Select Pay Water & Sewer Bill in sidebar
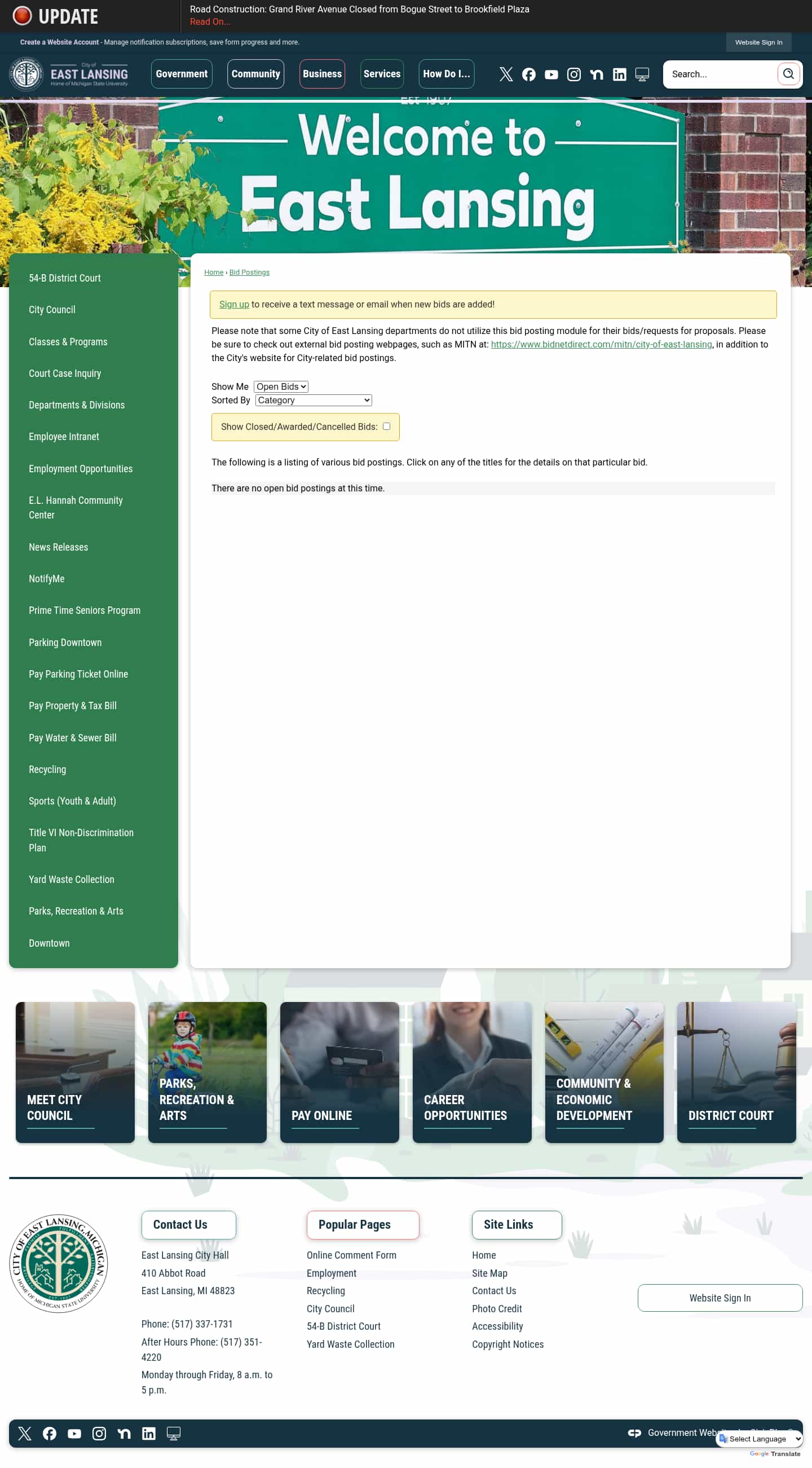812x1468 pixels. click(x=73, y=737)
